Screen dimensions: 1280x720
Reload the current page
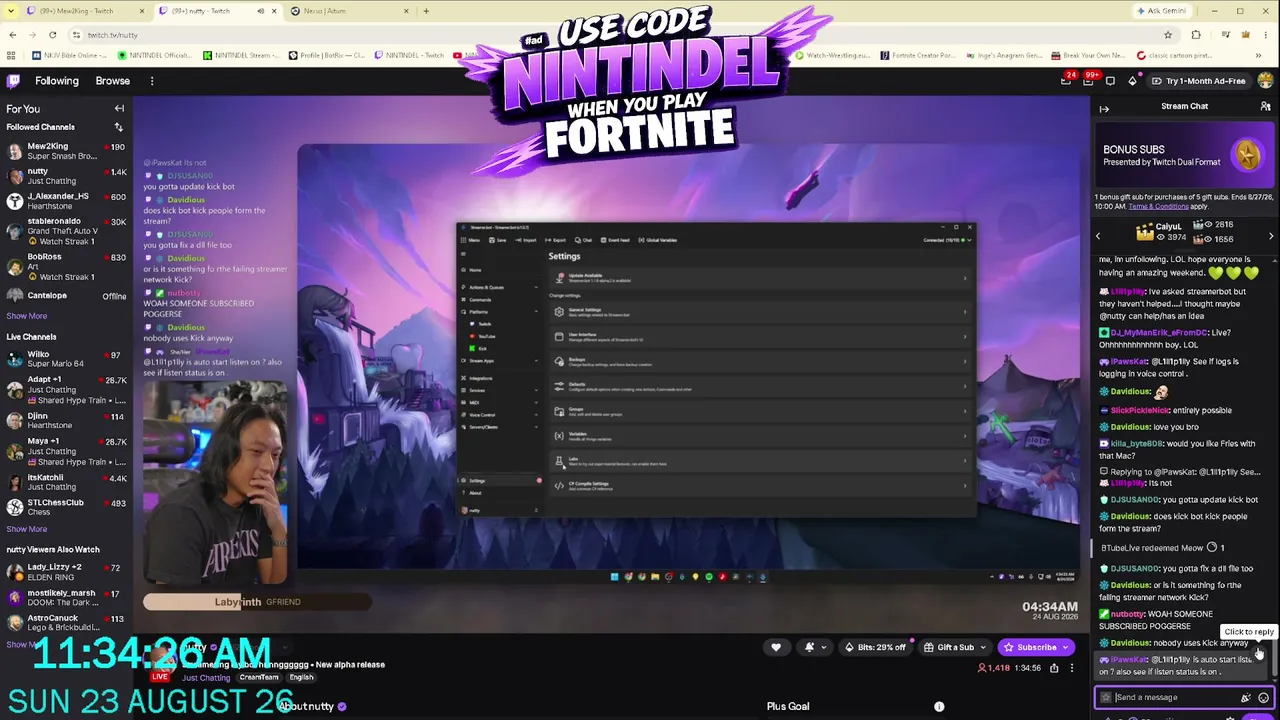point(52,35)
